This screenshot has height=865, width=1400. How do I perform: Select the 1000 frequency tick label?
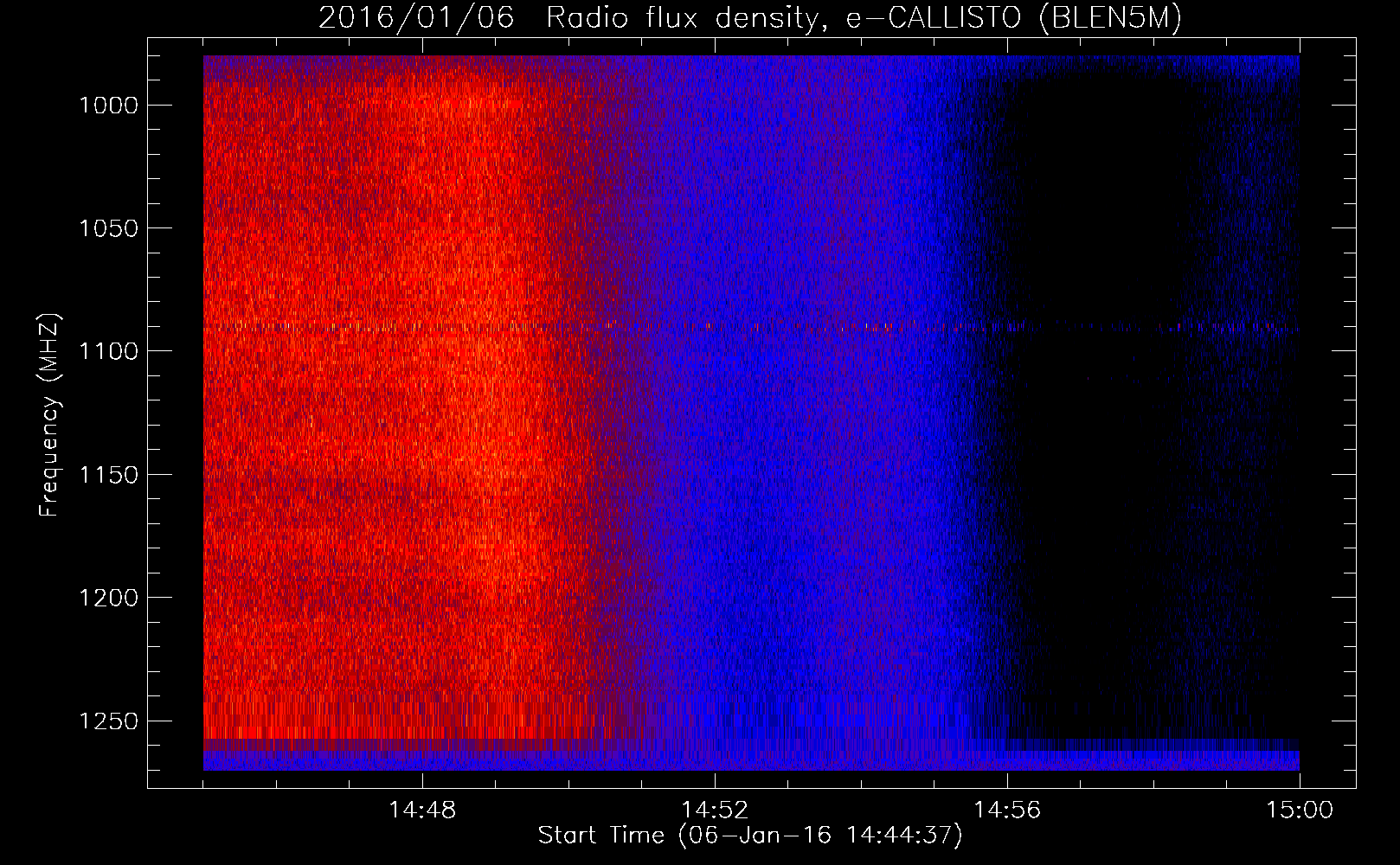point(109,106)
